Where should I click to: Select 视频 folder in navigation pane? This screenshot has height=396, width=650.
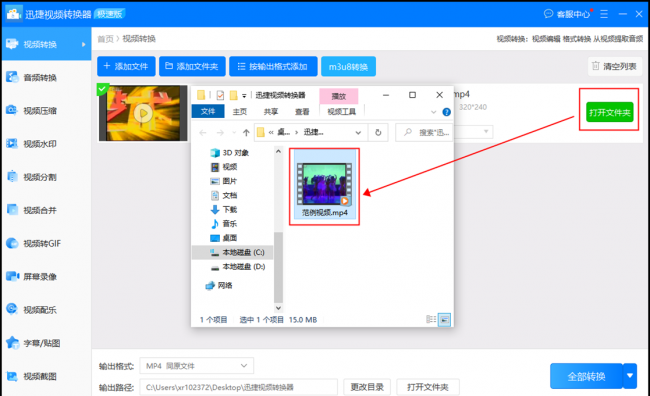[224, 167]
